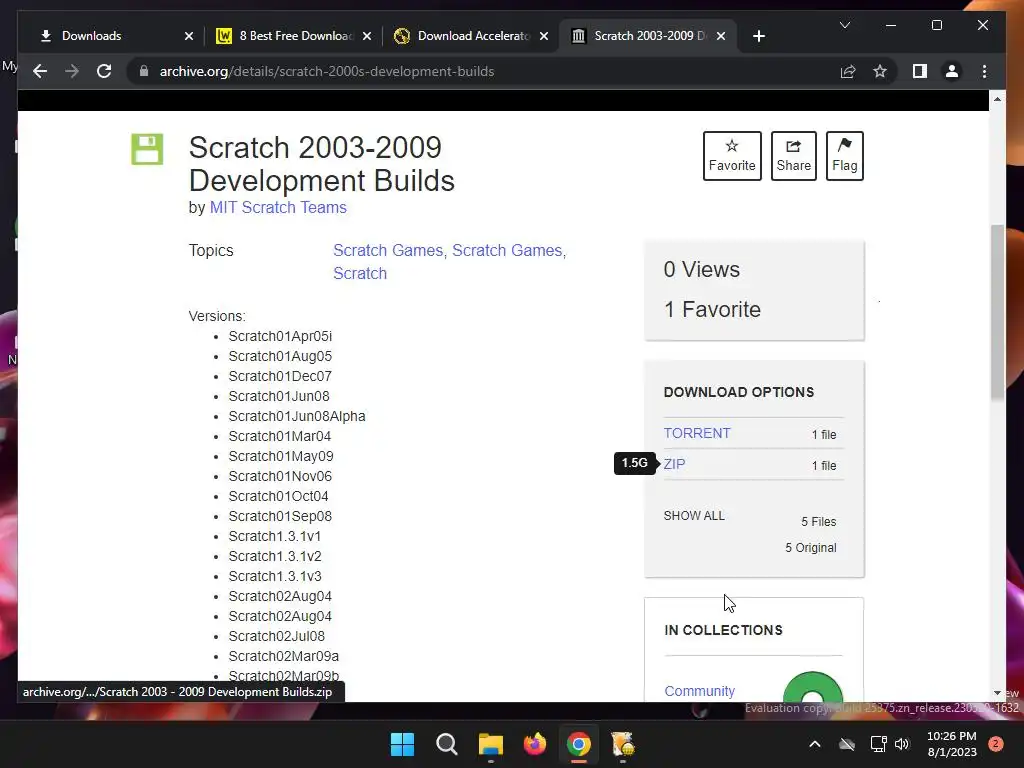Viewport: 1024px width, 768px height.
Task: Close the 8 Best Free Download tab
Action: coord(367,36)
